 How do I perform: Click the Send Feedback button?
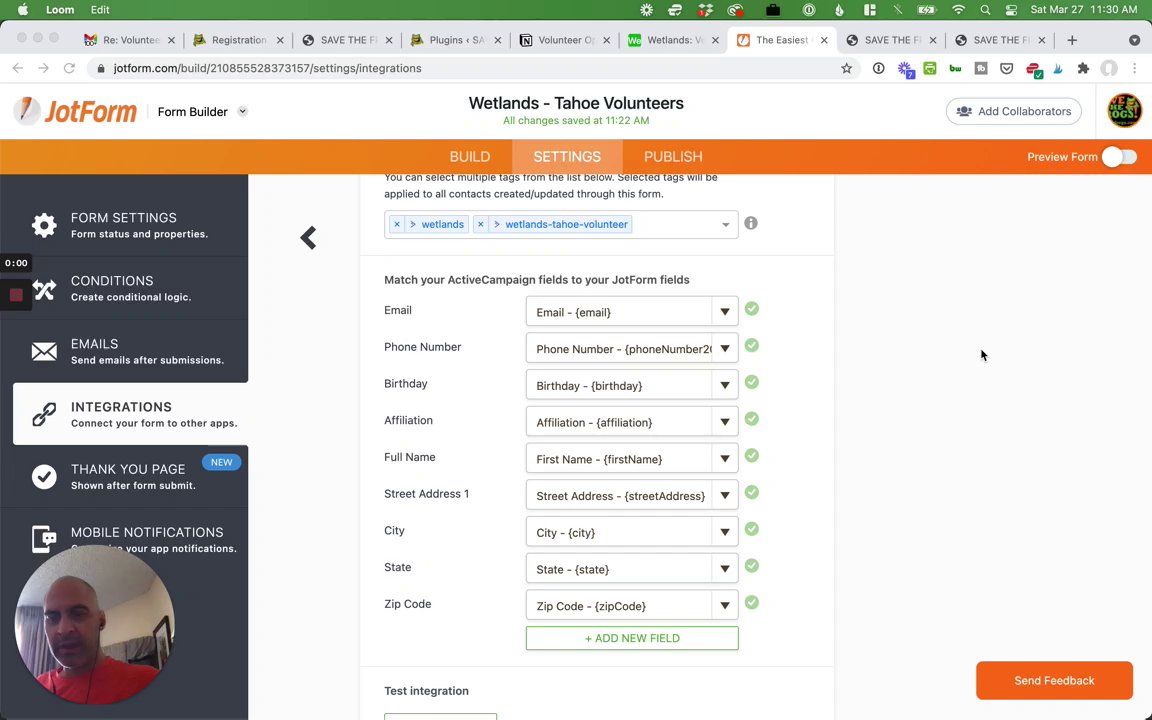pos(1054,680)
